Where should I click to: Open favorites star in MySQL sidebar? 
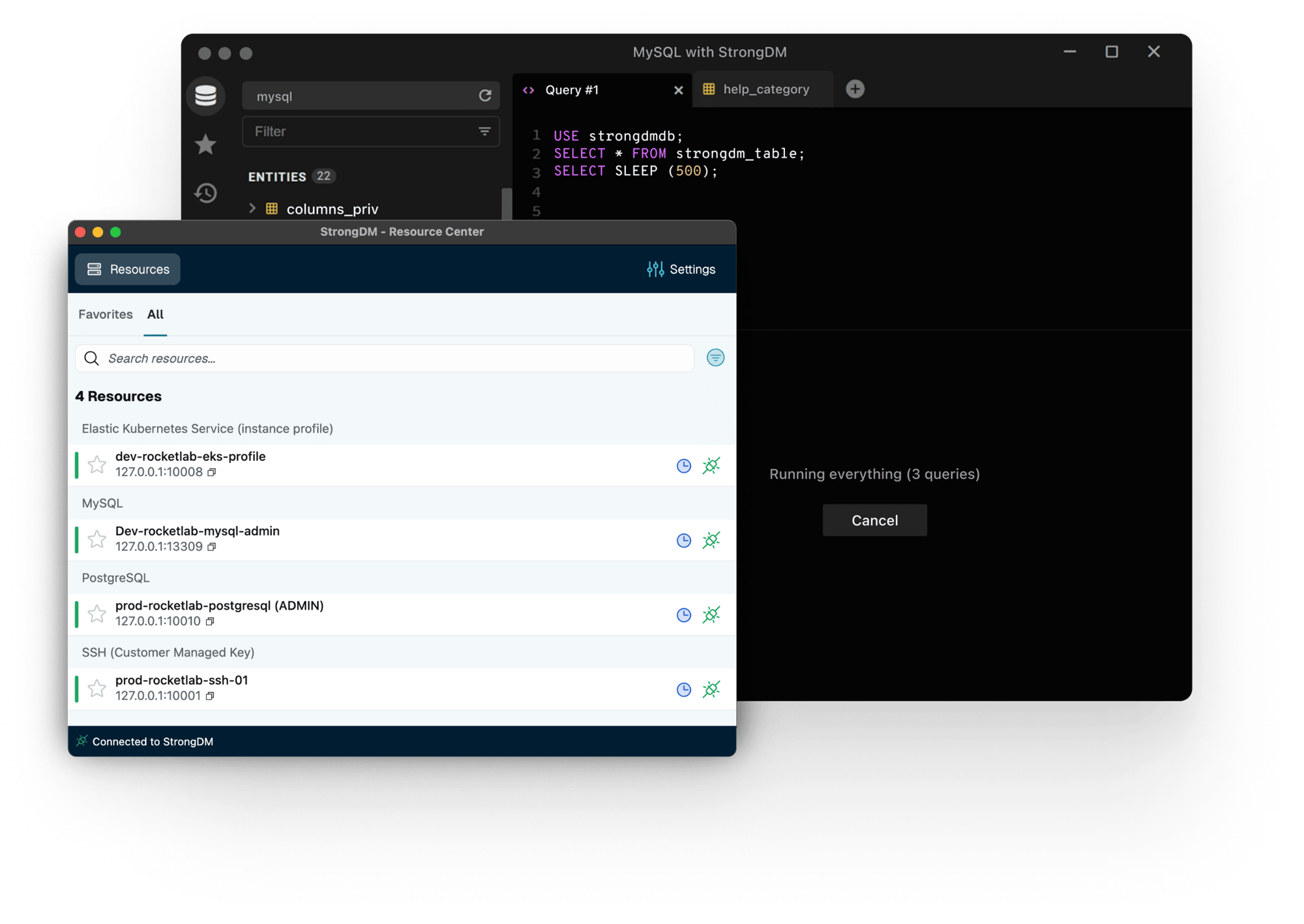click(206, 144)
